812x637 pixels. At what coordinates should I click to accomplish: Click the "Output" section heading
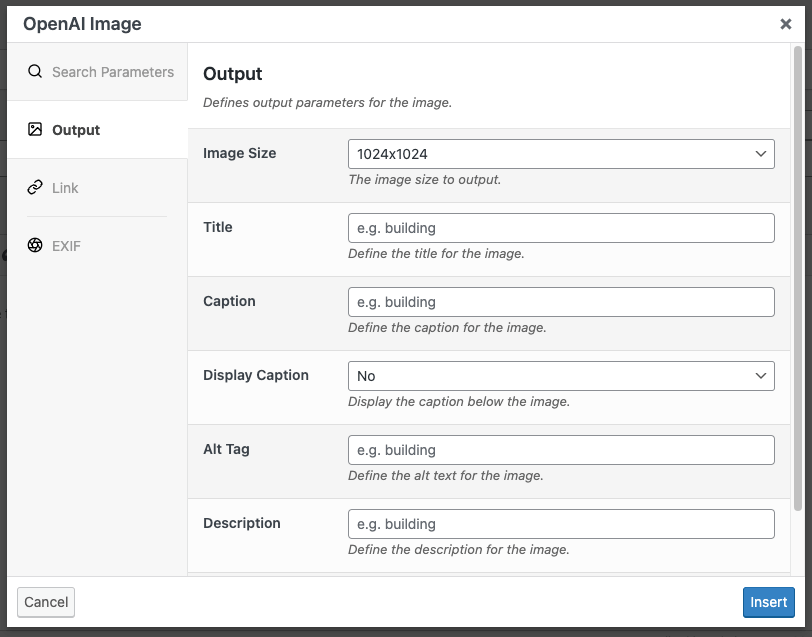pyautogui.click(x=233, y=74)
